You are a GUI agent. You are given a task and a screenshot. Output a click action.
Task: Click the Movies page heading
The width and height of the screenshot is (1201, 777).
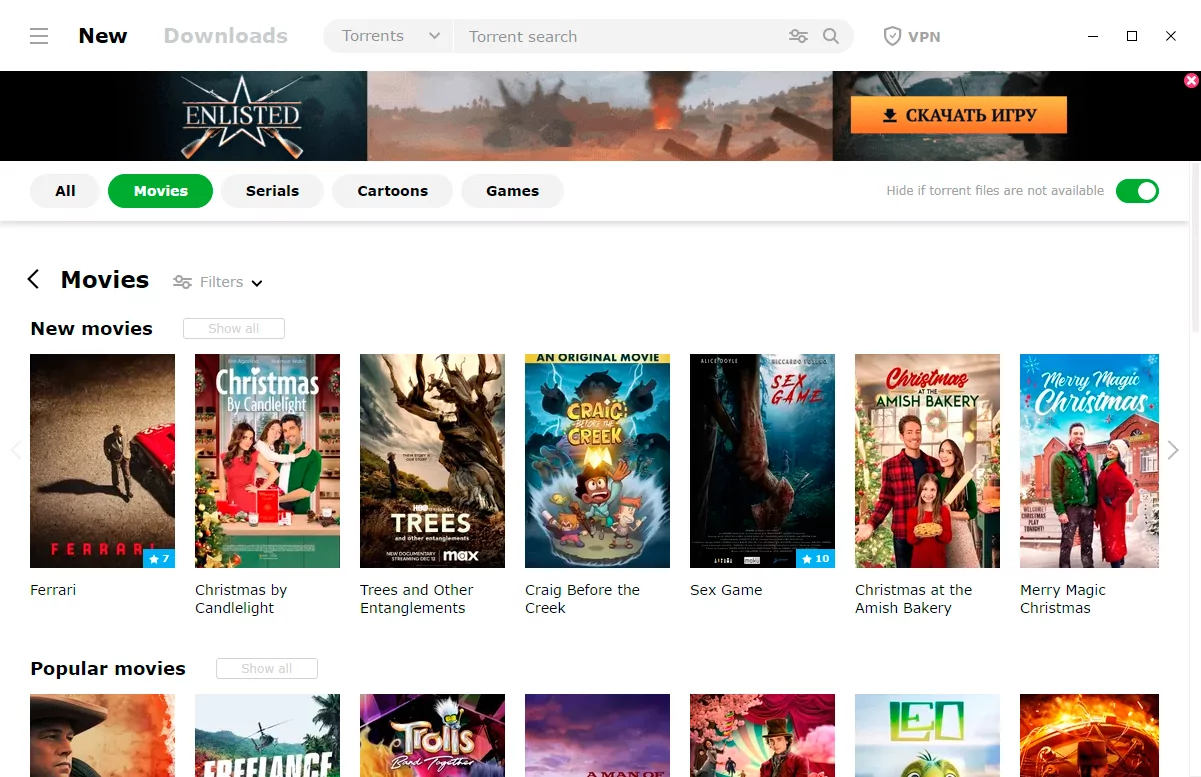[105, 280]
